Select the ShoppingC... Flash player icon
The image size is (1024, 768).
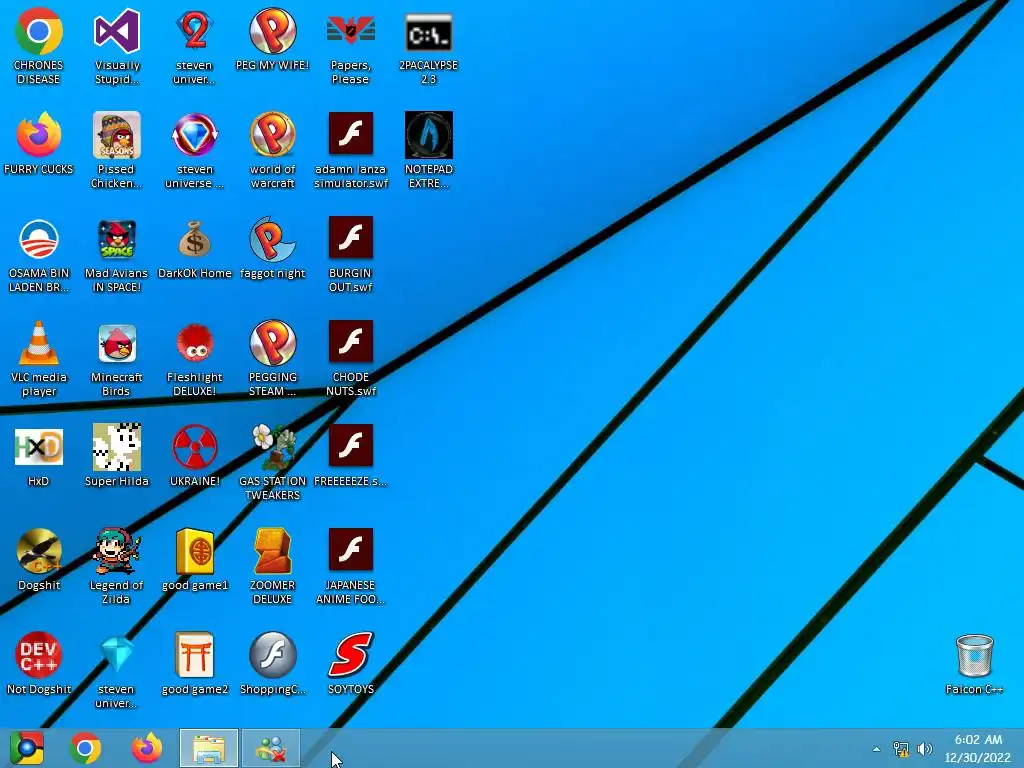click(272, 654)
